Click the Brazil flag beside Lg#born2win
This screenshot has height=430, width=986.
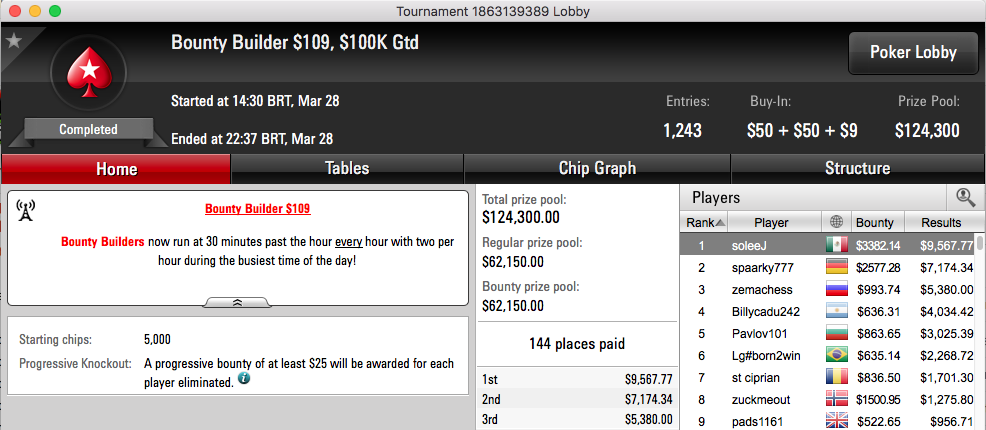[836, 355]
